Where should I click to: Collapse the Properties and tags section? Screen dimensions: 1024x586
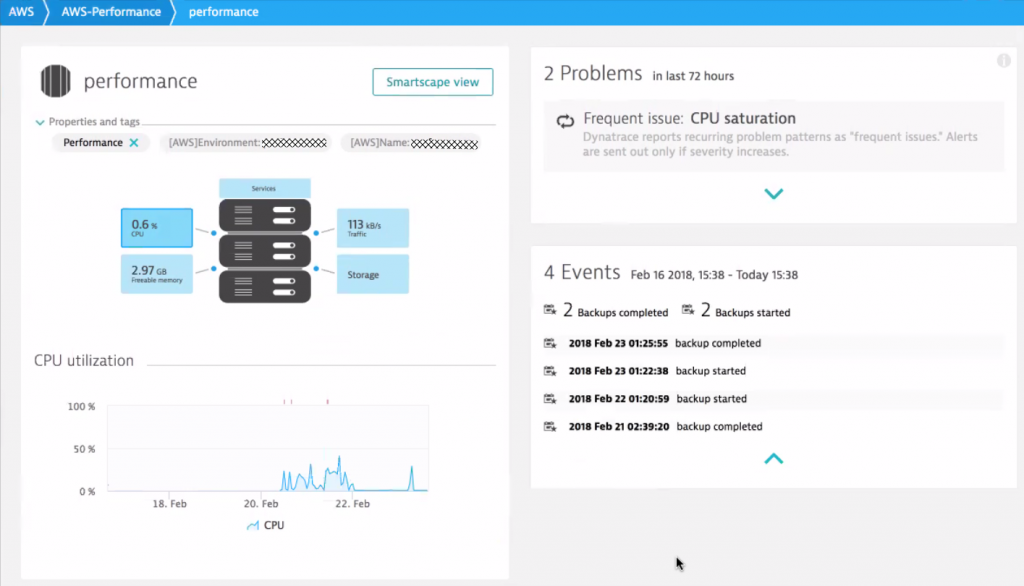click(x=39, y=121)
